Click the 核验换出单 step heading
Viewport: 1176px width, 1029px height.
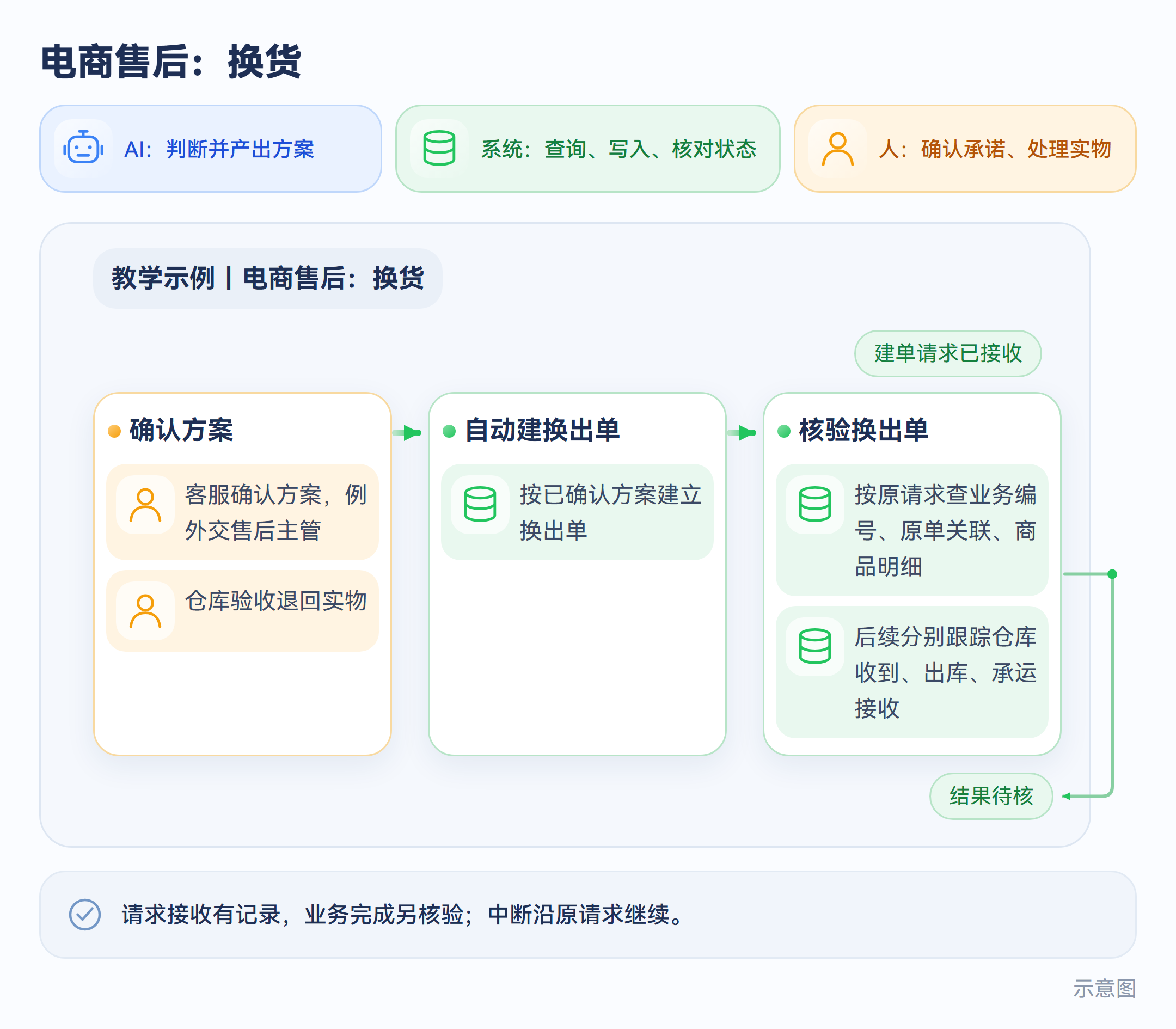(x=863, y=430)
